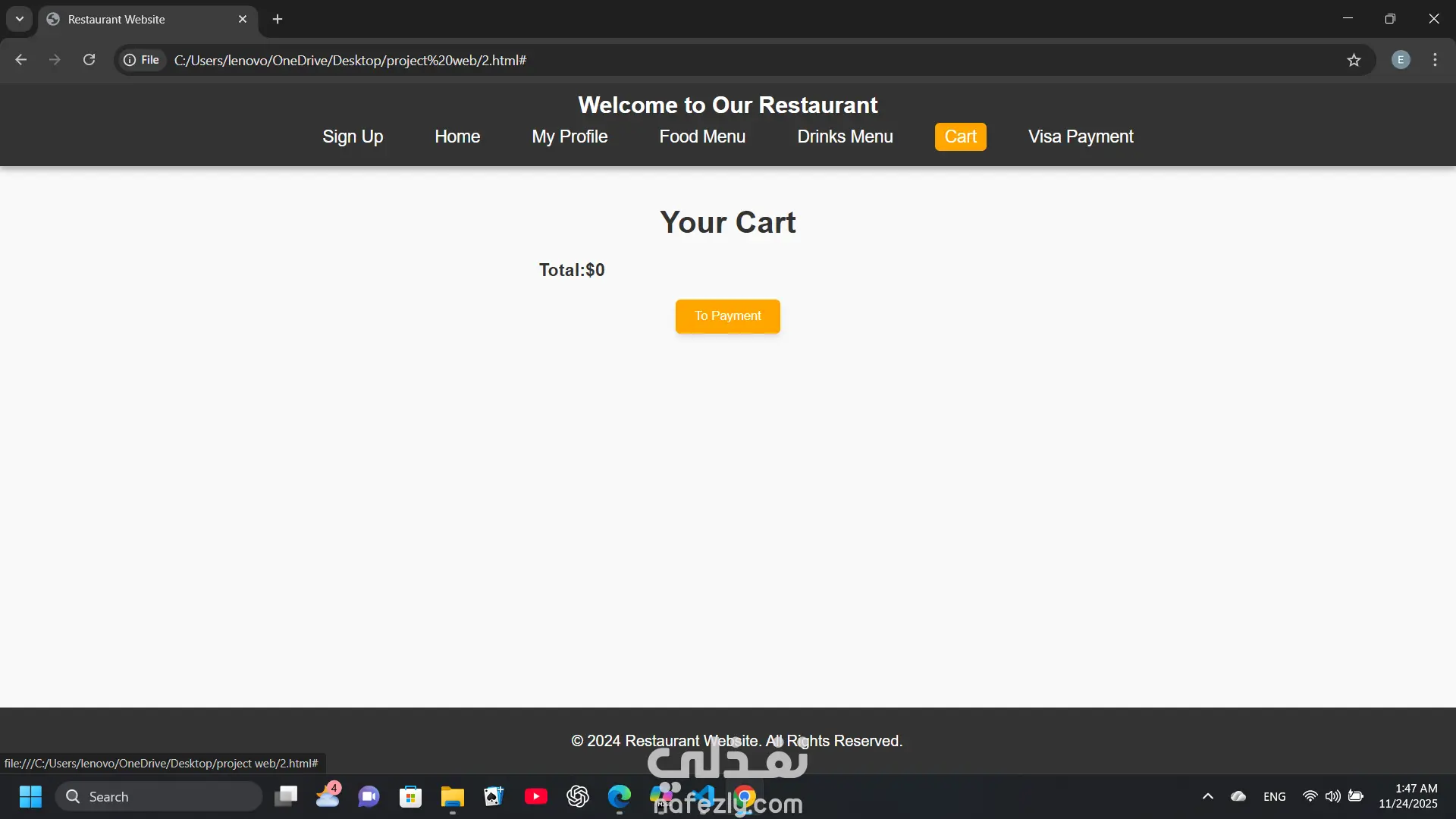Go back with browser back arrow

[21, 60]
